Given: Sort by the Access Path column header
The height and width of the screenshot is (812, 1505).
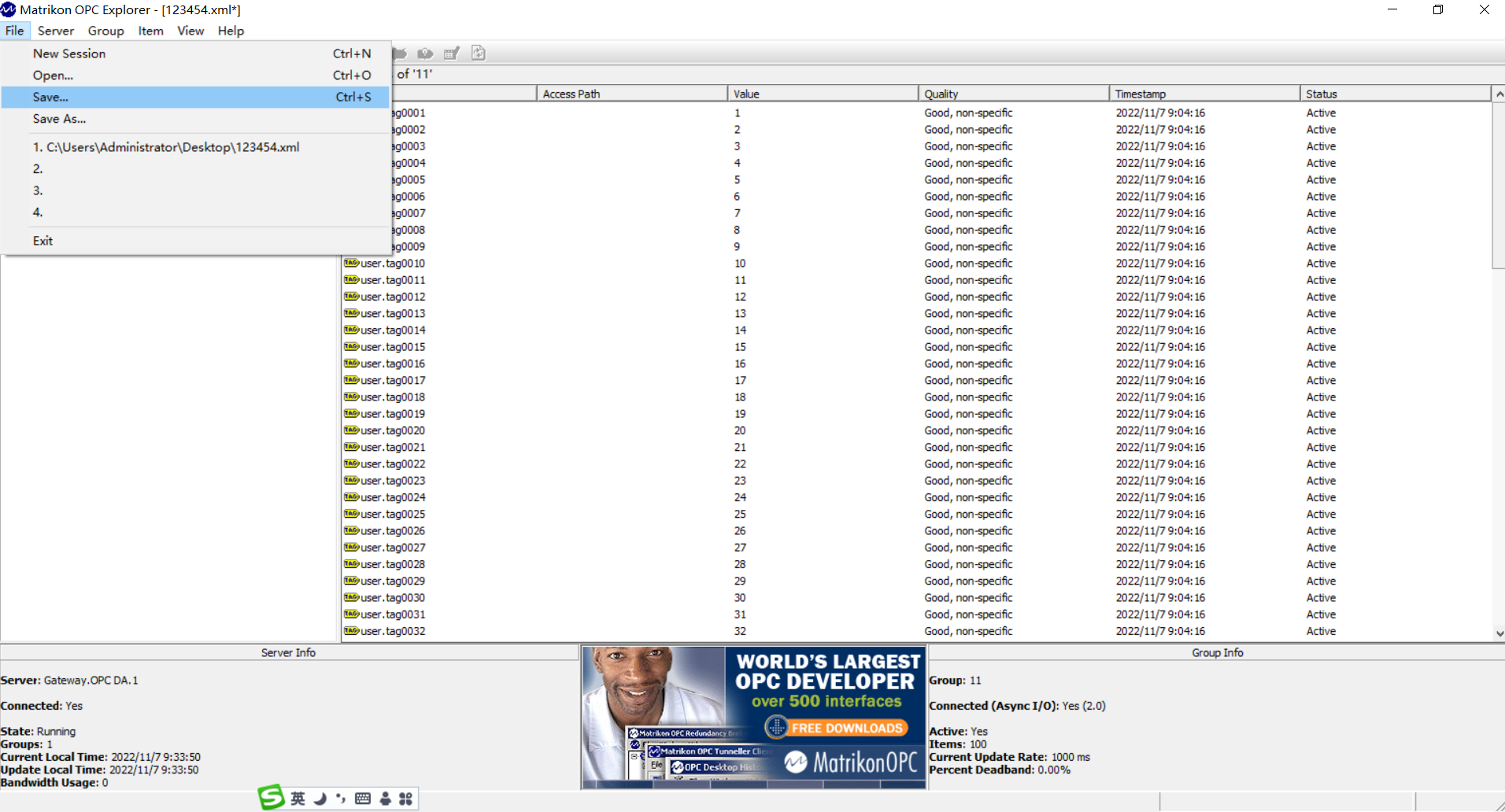Looking at the screenshot, I should click(x=632, y=94).
